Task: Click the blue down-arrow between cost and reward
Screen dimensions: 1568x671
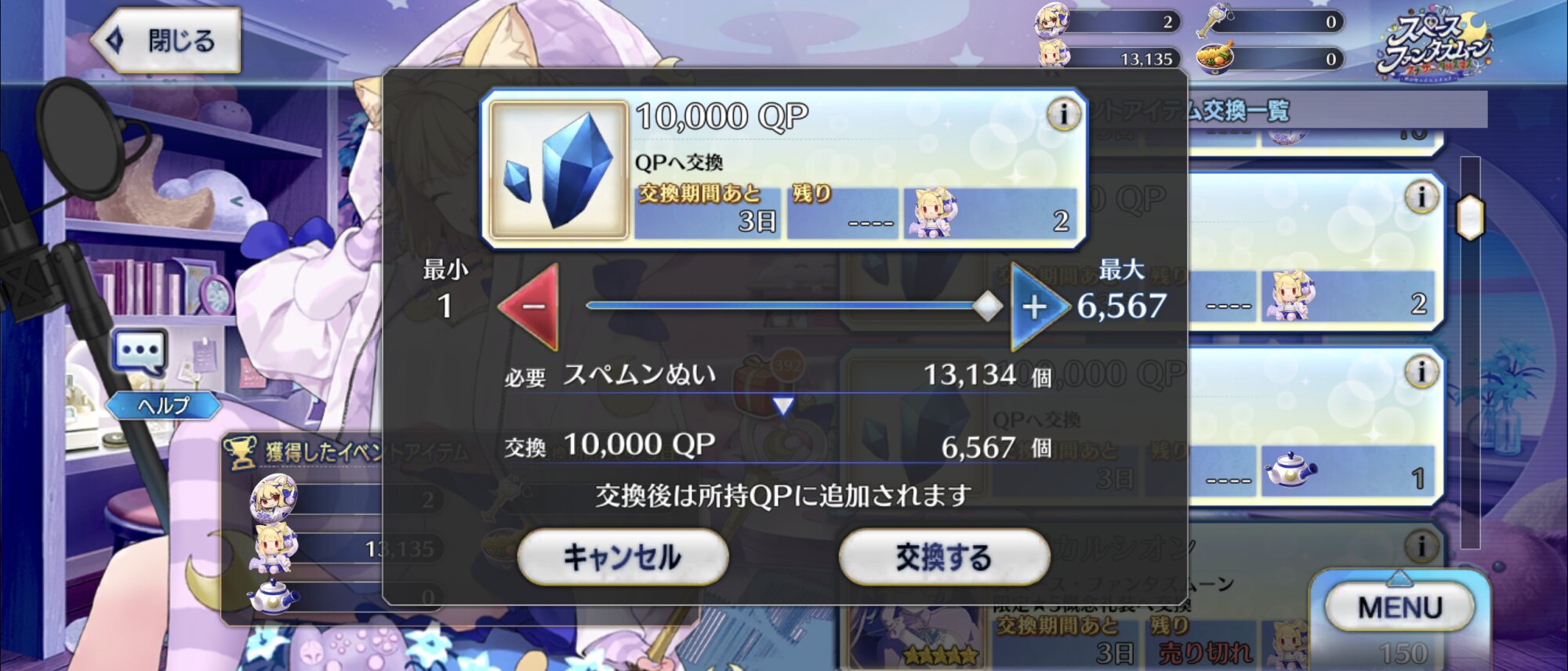Action: tap(782, 405)
